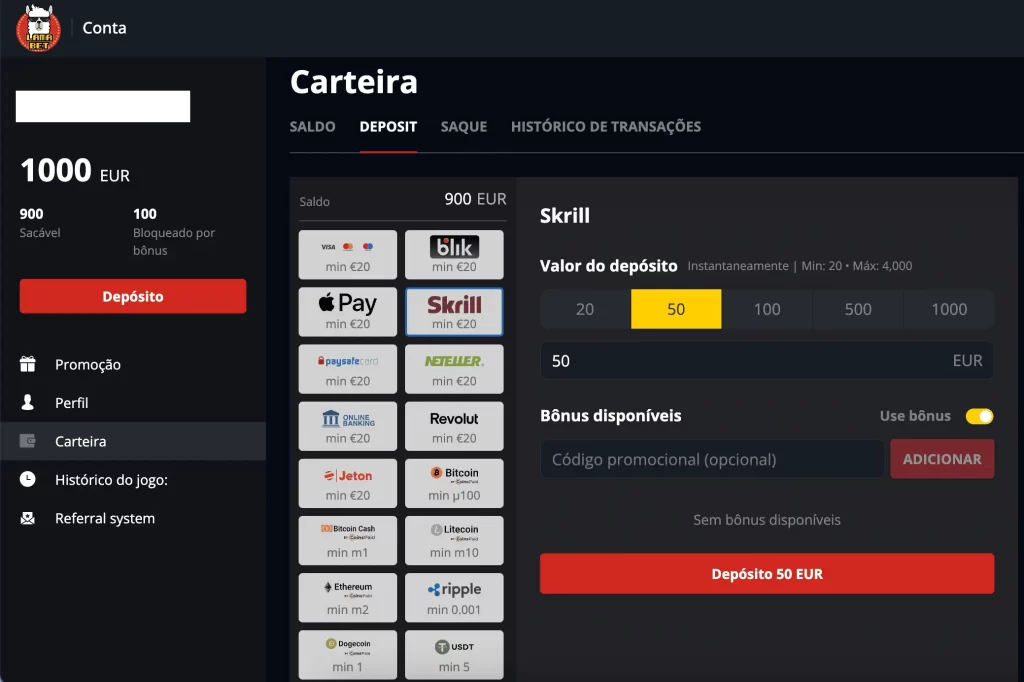The width and height of the screenshot is (1024, 682).
Task: Select Bitcoin payment method
Action: [454, 483]
